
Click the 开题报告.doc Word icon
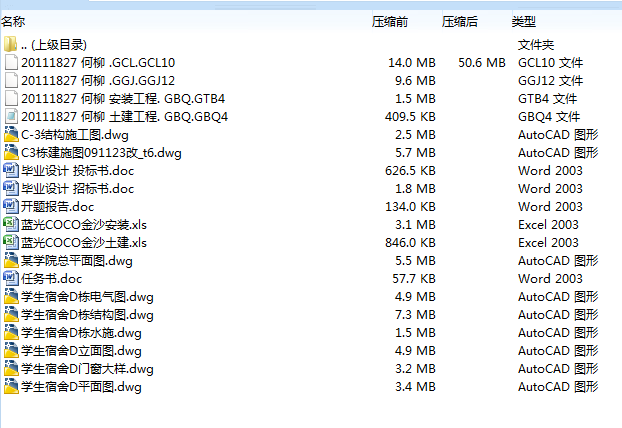11,207
